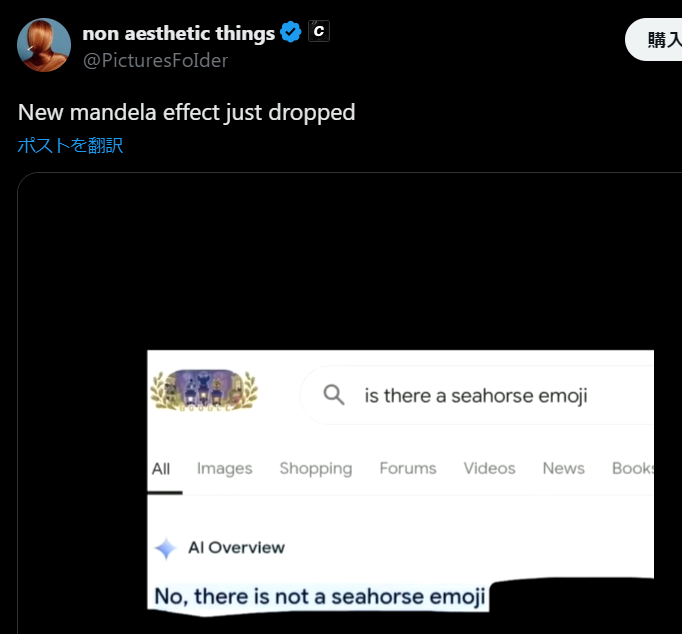This screenshot has height=634, width=682.
Task: Click the magnifying glass search icon
Action: (334, 396)
